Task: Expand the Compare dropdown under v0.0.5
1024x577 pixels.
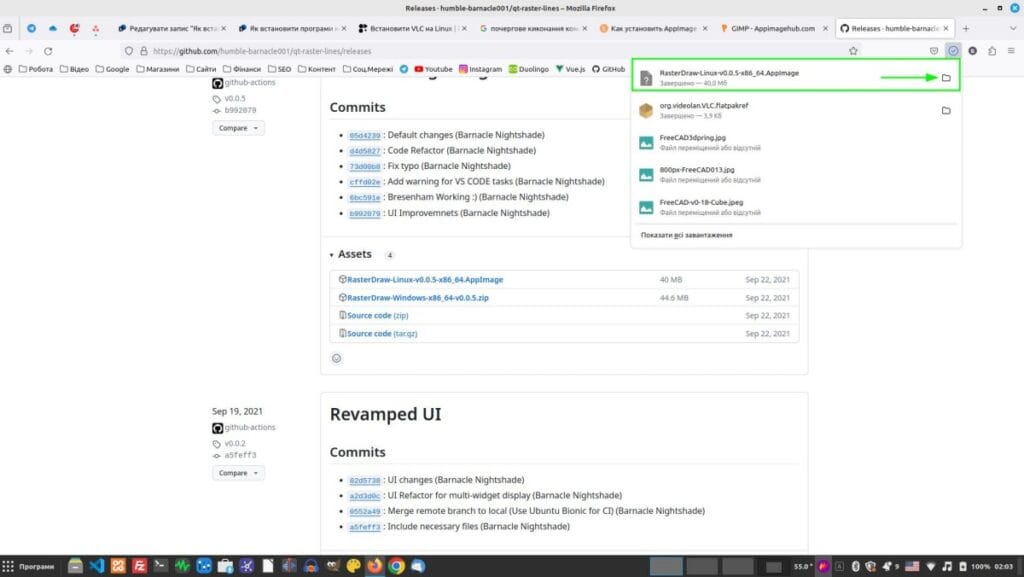Action: pyautogui.click(x=237, y=127)
